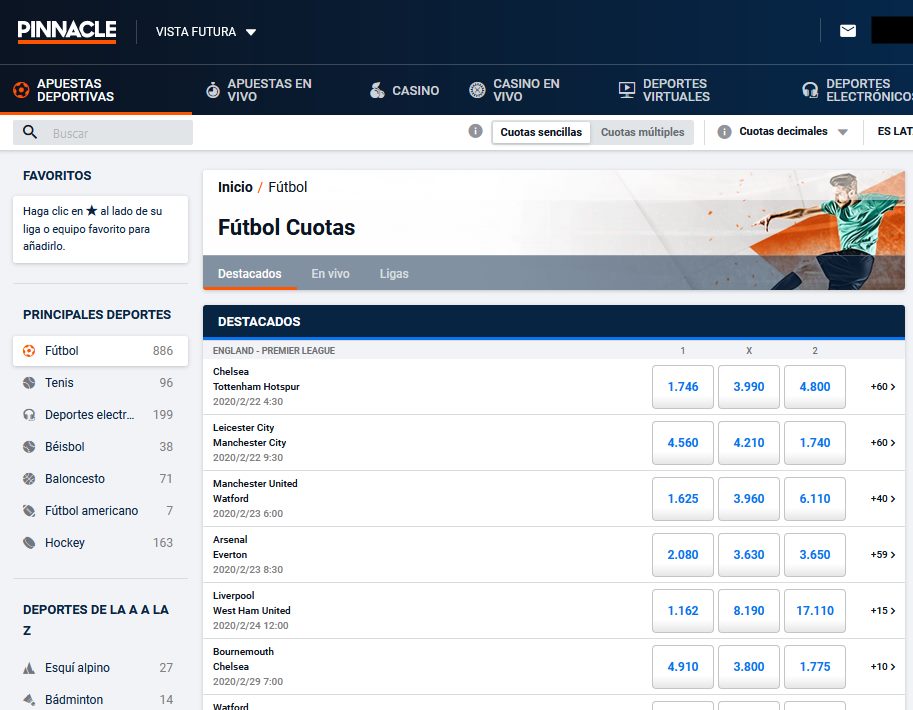Screen dimensions: 913x710
Task: Open the Chelsea vs Tottenham Hotspur match
Action: pyautogui.click(x=256, y=386)
